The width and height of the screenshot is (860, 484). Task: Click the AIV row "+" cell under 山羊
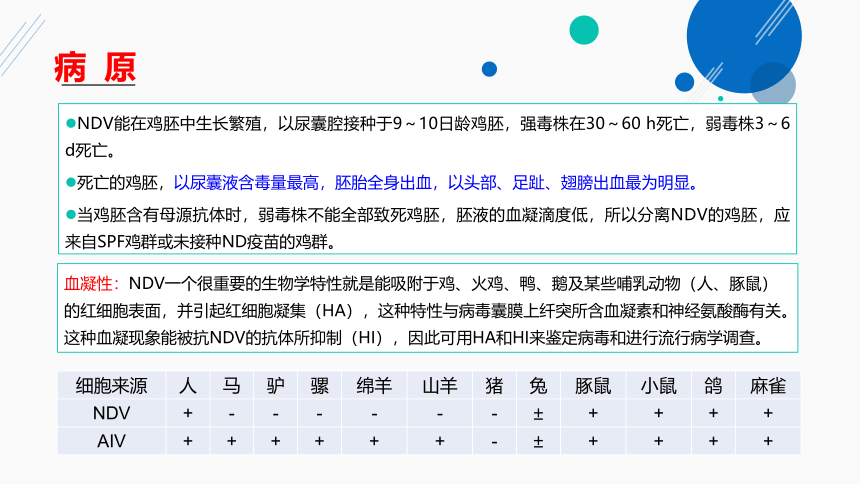pyautogui.click(x=440, y=441)
